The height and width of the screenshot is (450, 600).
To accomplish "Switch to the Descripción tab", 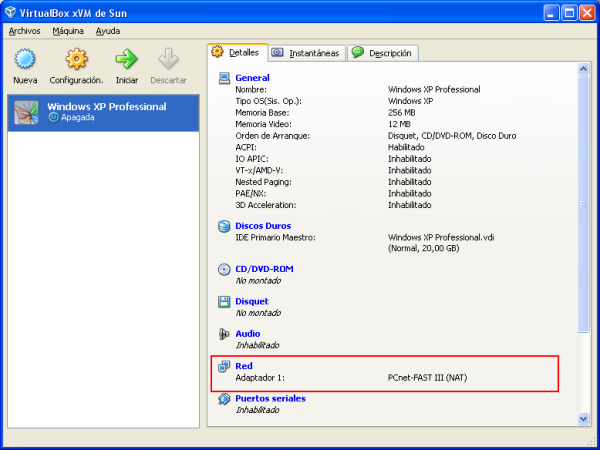I will (384, 53).
